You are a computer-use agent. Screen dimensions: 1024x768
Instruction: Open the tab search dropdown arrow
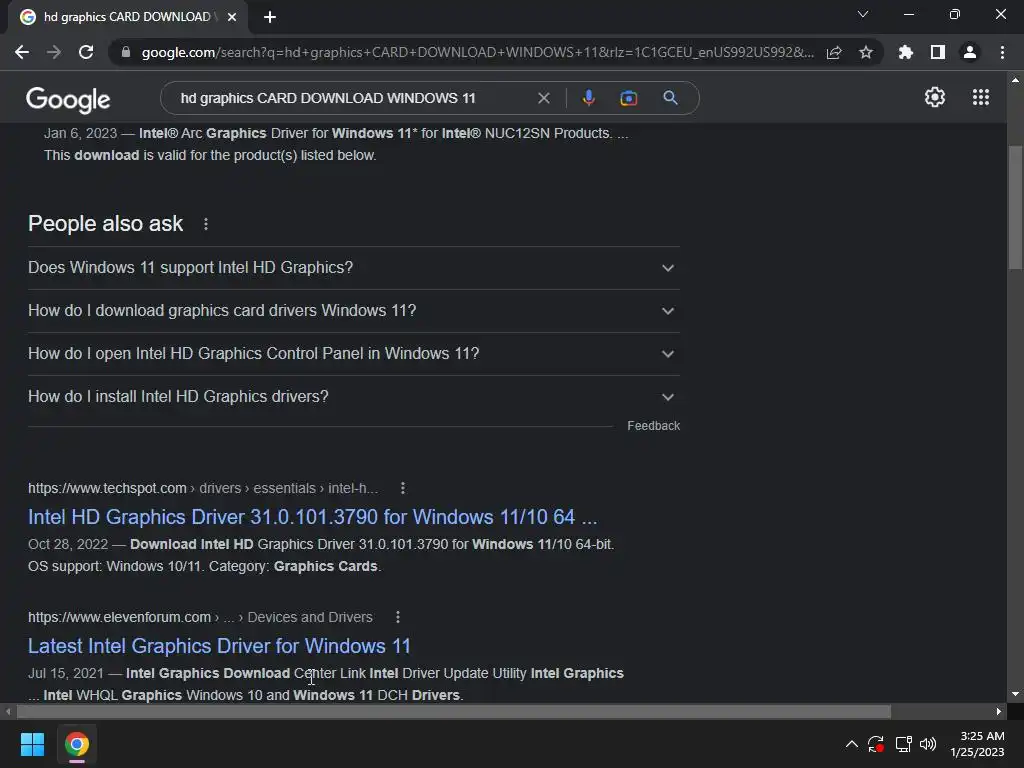(863, 14)
